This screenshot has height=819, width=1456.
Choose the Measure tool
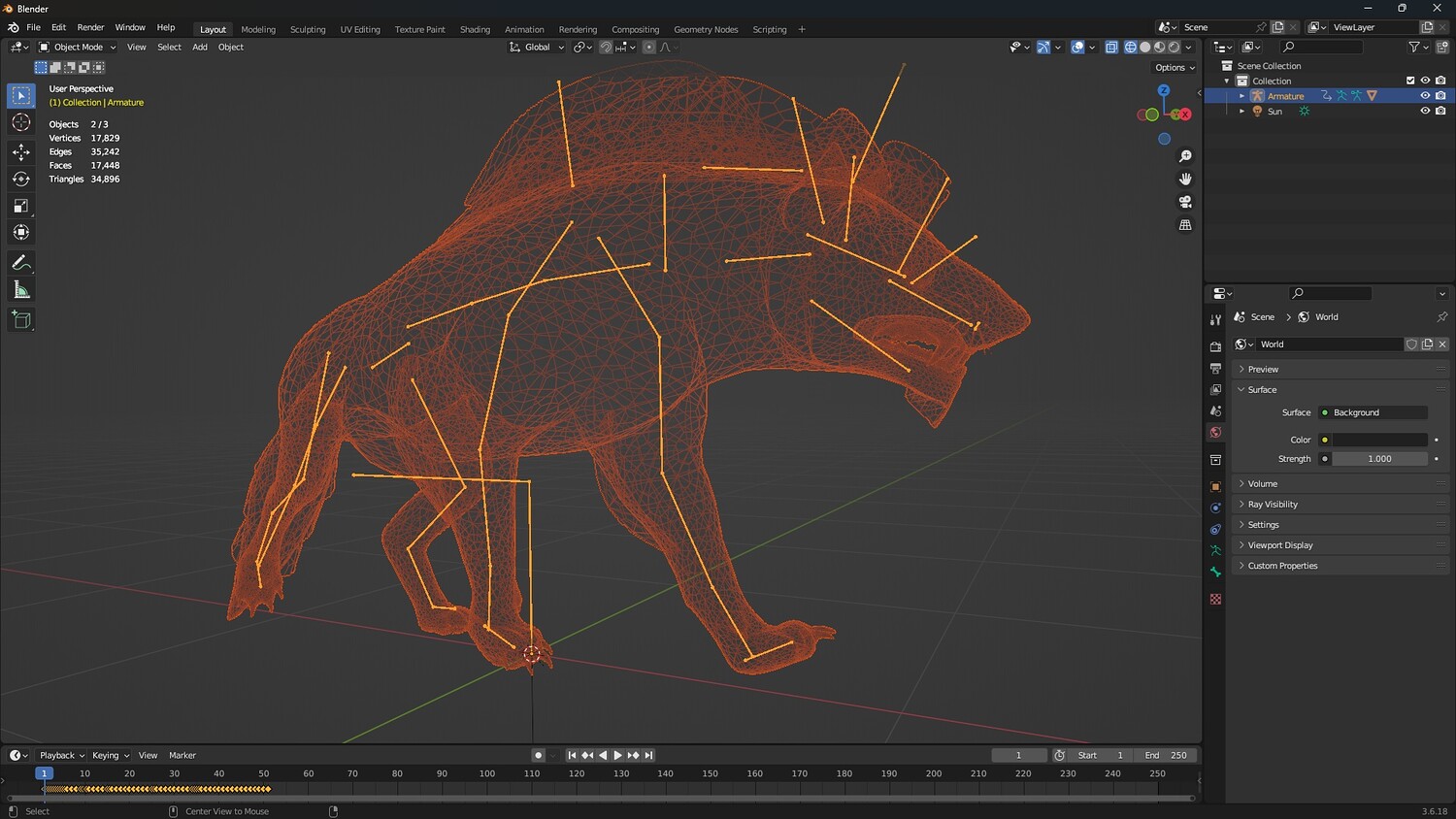click(21, 290)
